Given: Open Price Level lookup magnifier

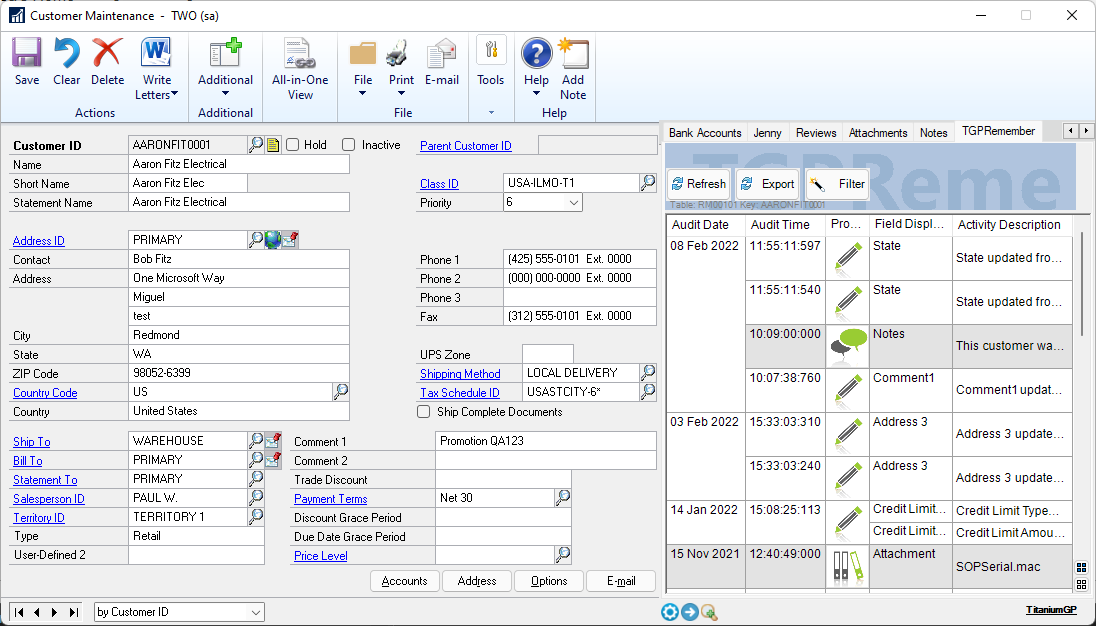Looking at the screenshot, I should point(563,555).
